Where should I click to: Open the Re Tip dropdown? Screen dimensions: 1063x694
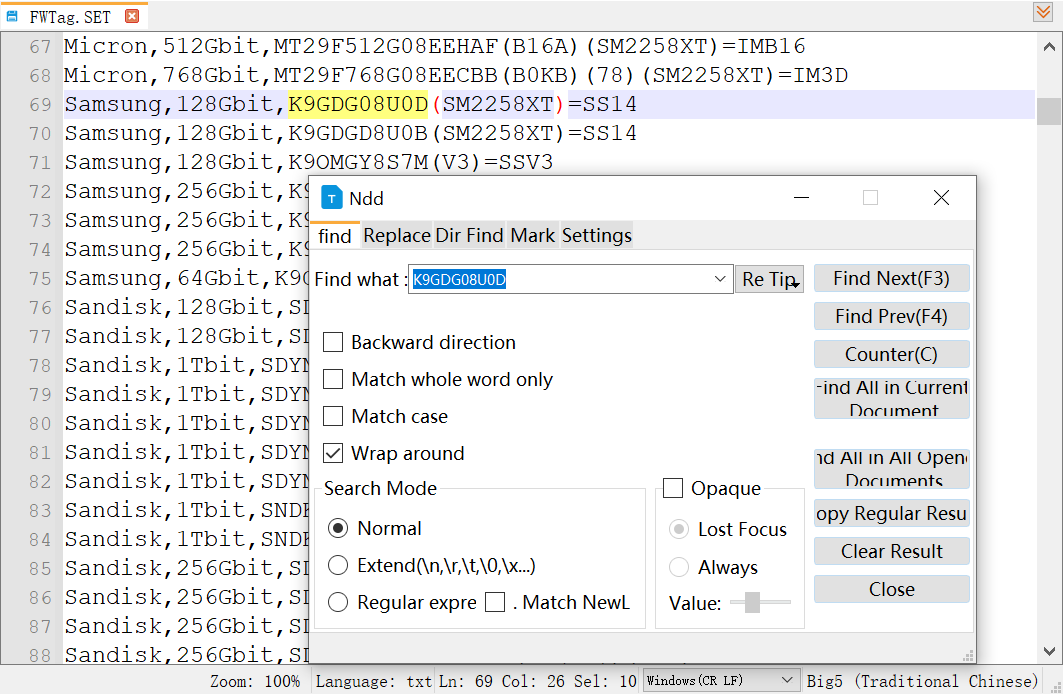click(x=769, y=280)
